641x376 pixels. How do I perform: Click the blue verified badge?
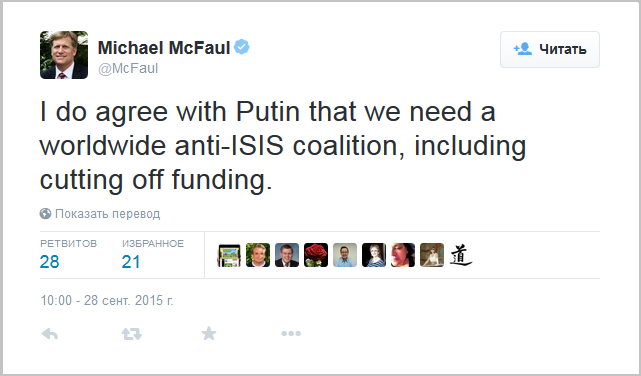click(x=242, y=47)
